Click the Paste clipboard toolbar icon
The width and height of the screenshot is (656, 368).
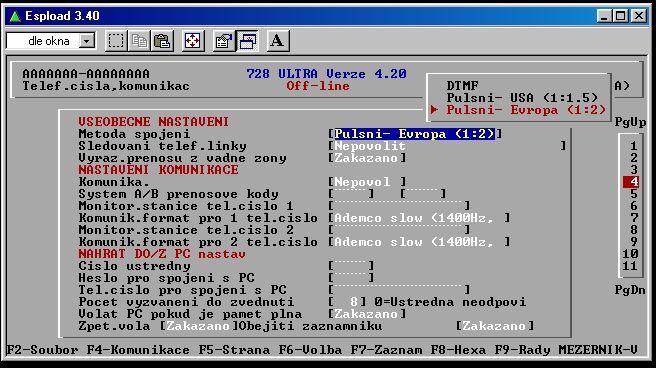point(162,41)
